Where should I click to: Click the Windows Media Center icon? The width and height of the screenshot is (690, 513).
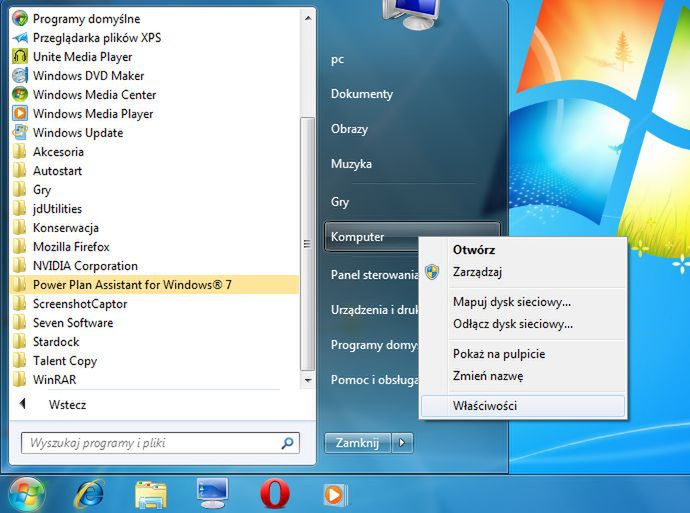pyautogui.click(x=20, y=95)
